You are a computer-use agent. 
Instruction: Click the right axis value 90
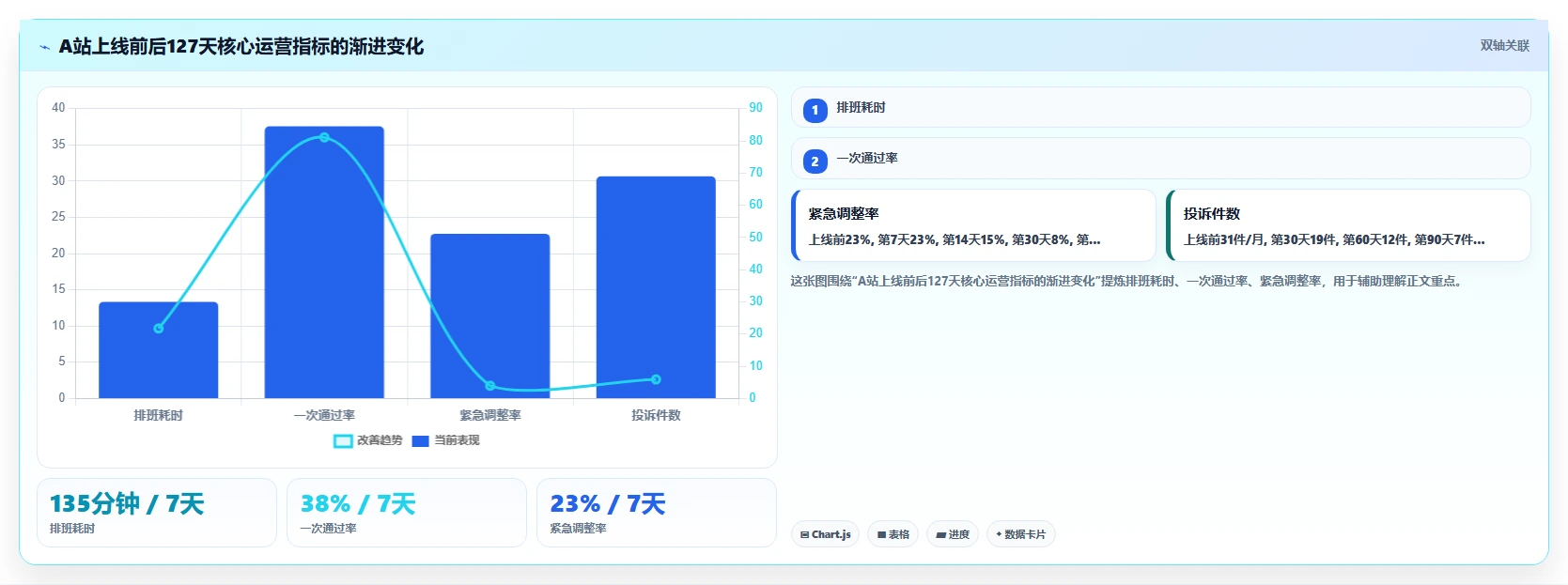coord(755,108)
